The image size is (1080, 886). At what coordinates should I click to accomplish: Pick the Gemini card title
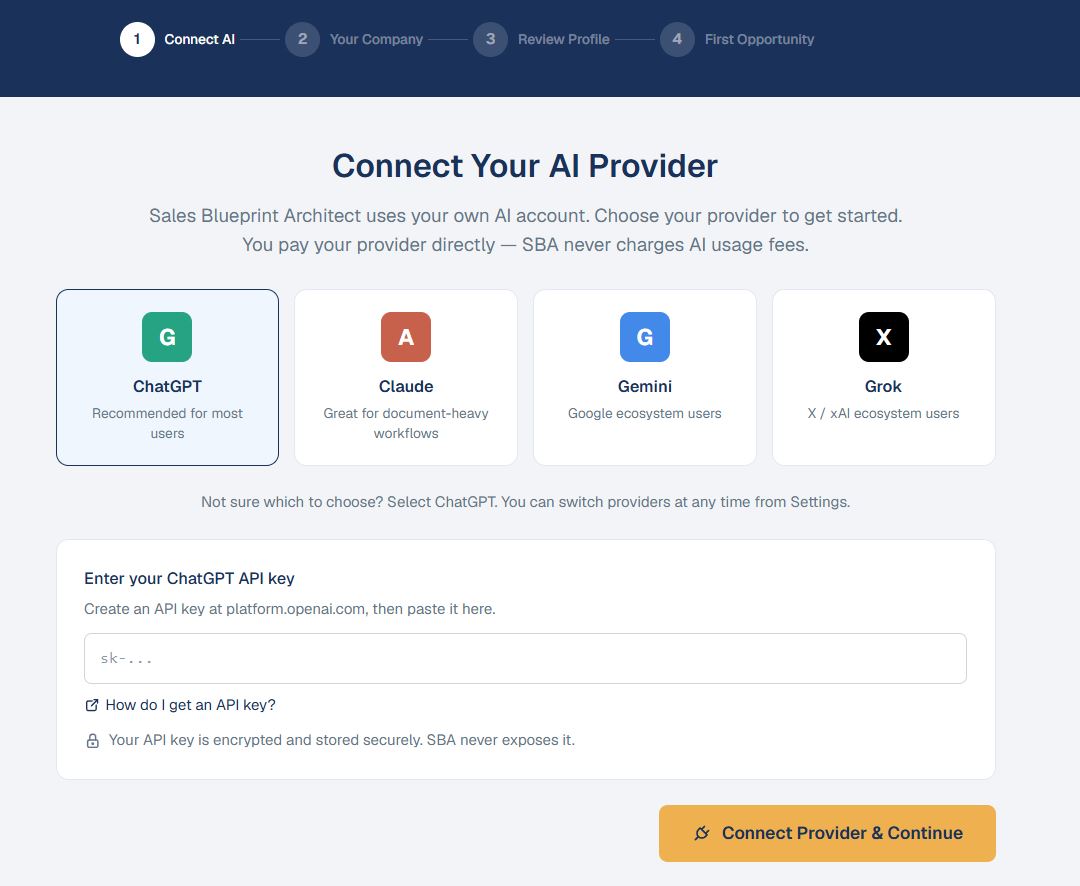pos(645,387)
